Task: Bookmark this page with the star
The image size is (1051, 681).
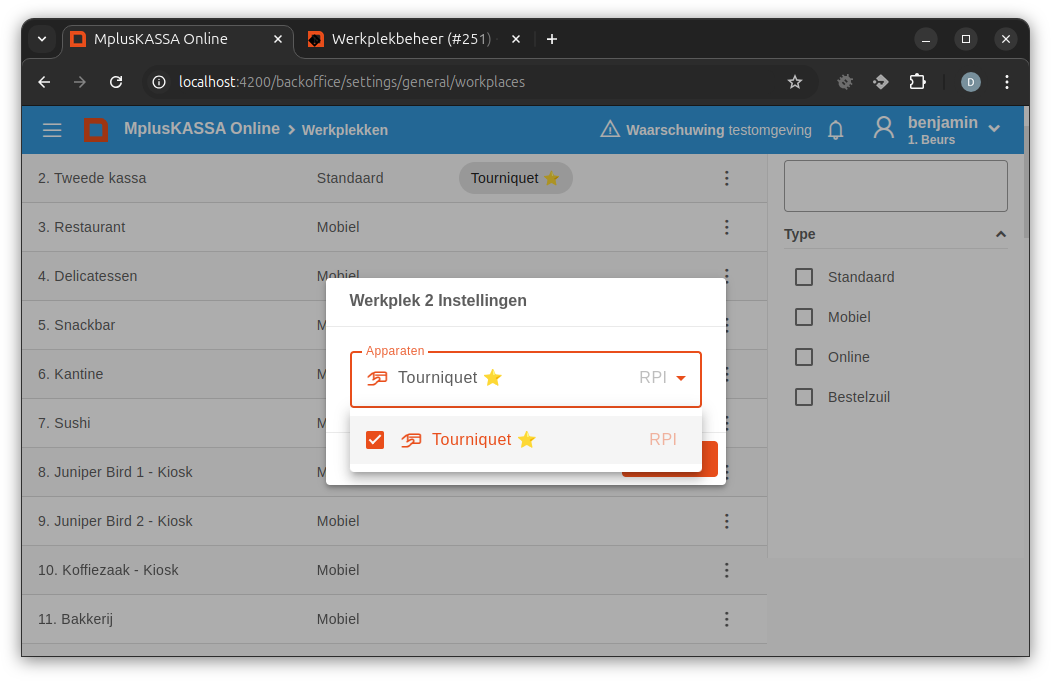Action: pos(795,82)
